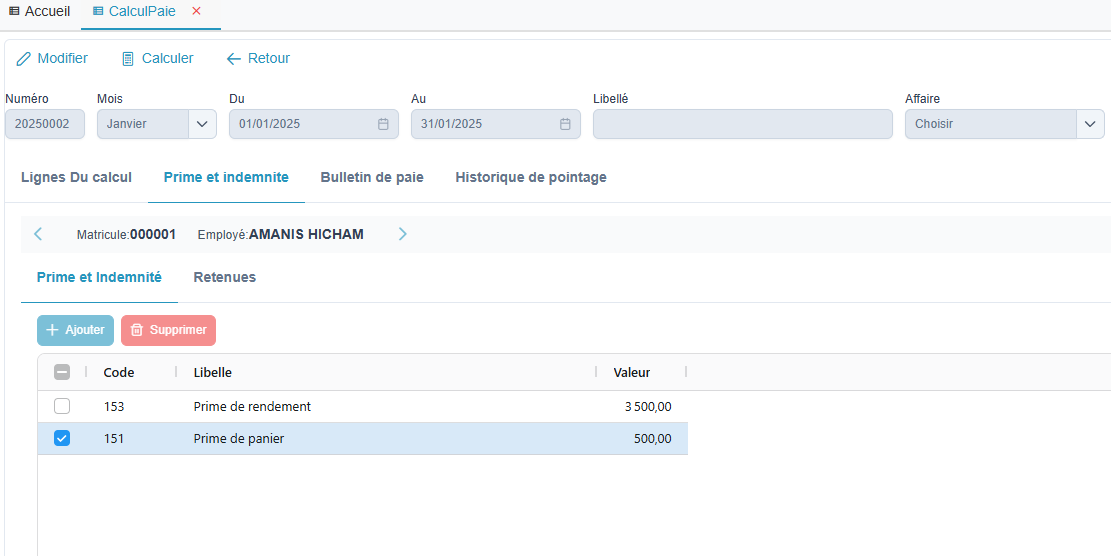The image size is (1111, 556).
Task: Click the Retour back arrow icon
Action: 234,59
